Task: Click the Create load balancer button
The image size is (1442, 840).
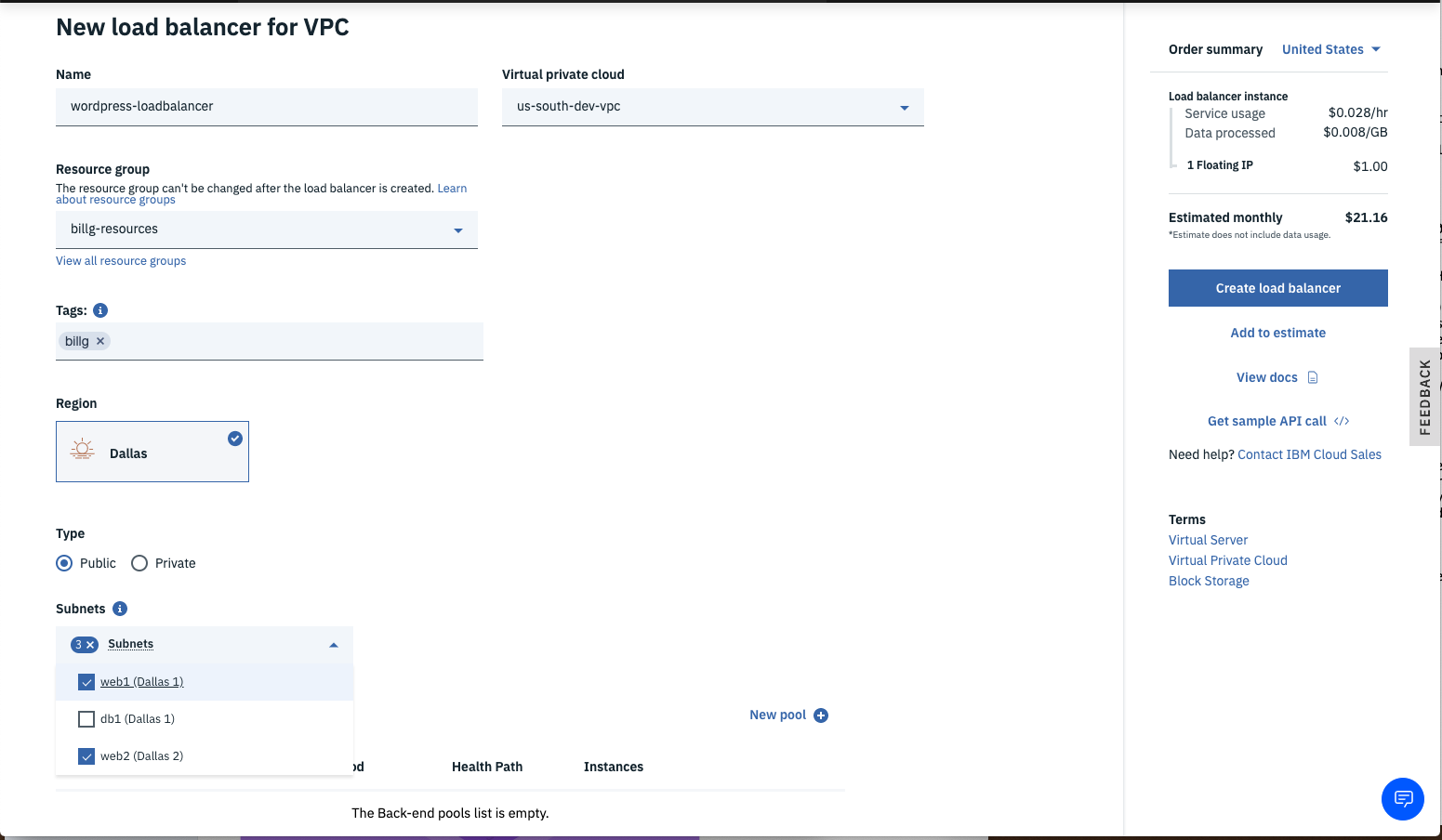Action: 1278,288
